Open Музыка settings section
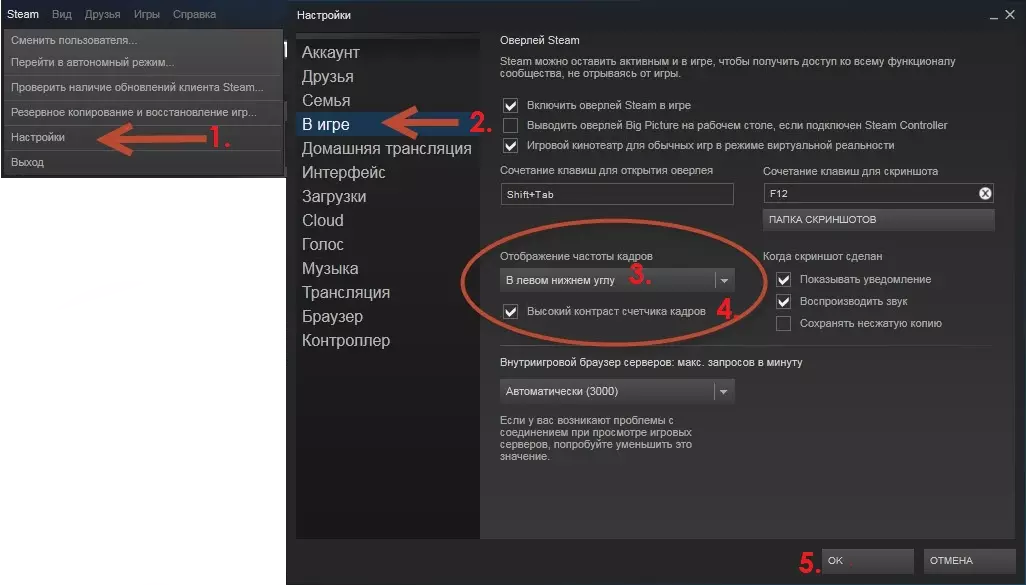Image resolution: width=1026 pixels, height=585 pixels. (x=387, y=268)
